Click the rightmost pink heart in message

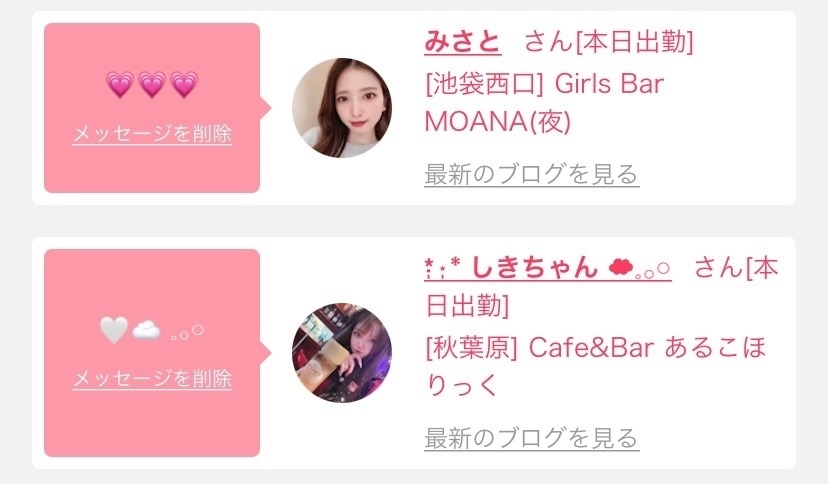[x=184, y=84]
